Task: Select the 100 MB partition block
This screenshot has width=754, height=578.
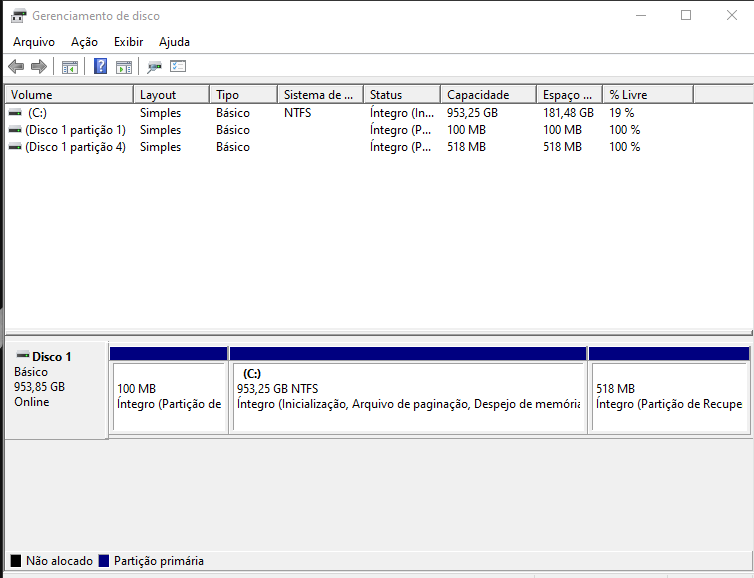Action: [x=169, y=390]
